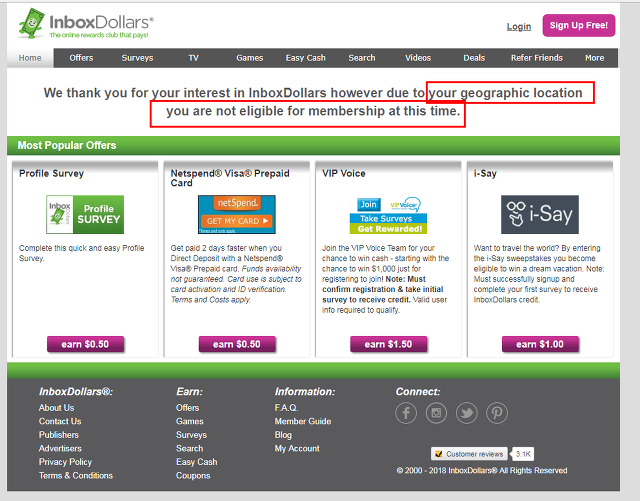Open the Pinterest social icon
640x501 pixels.
(497, 413)
